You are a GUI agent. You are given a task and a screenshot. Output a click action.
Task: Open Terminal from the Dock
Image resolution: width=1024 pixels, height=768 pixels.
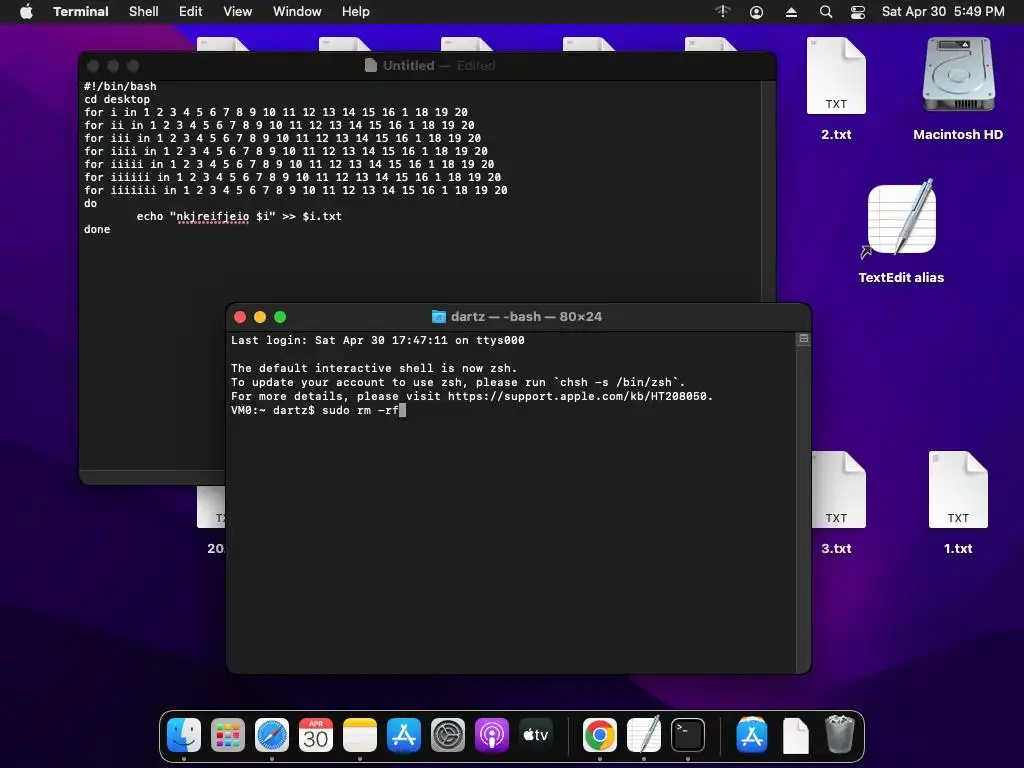688,735
